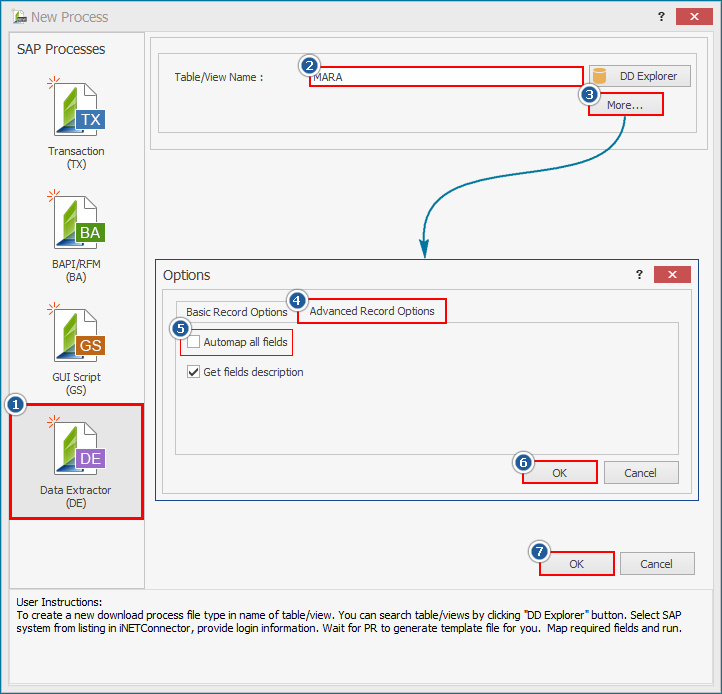This screenshot has height=694, width=722.
Task: Expand options with the More... button
Action: tap(625, 105)
